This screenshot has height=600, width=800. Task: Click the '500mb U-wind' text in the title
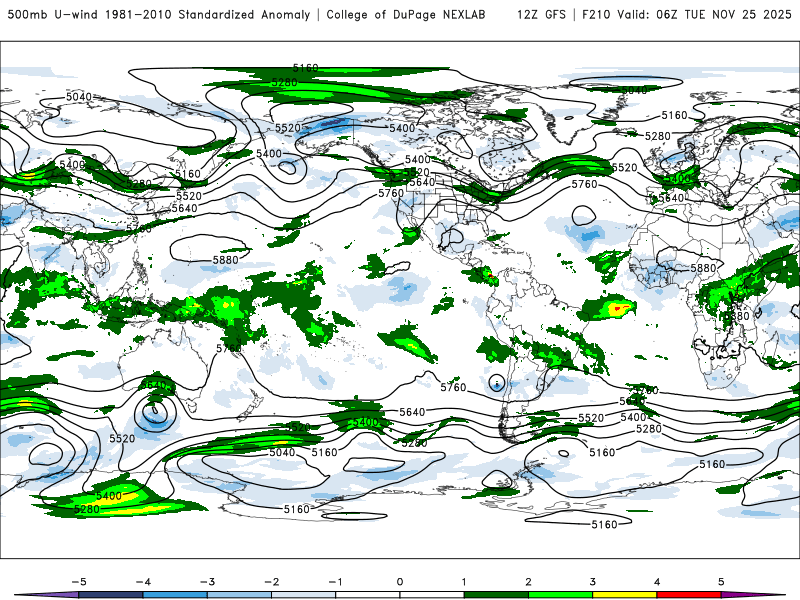point(53,14)
